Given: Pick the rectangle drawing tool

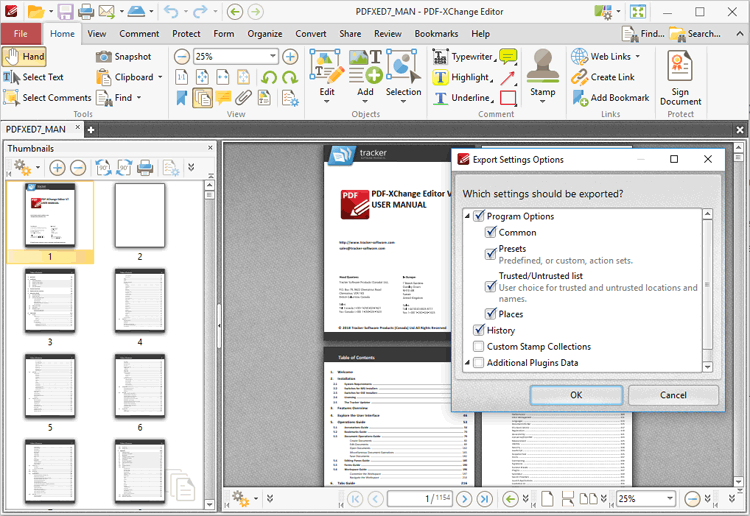Looking at the screenshot, I should pyautogui.click(x=508, y=98).
